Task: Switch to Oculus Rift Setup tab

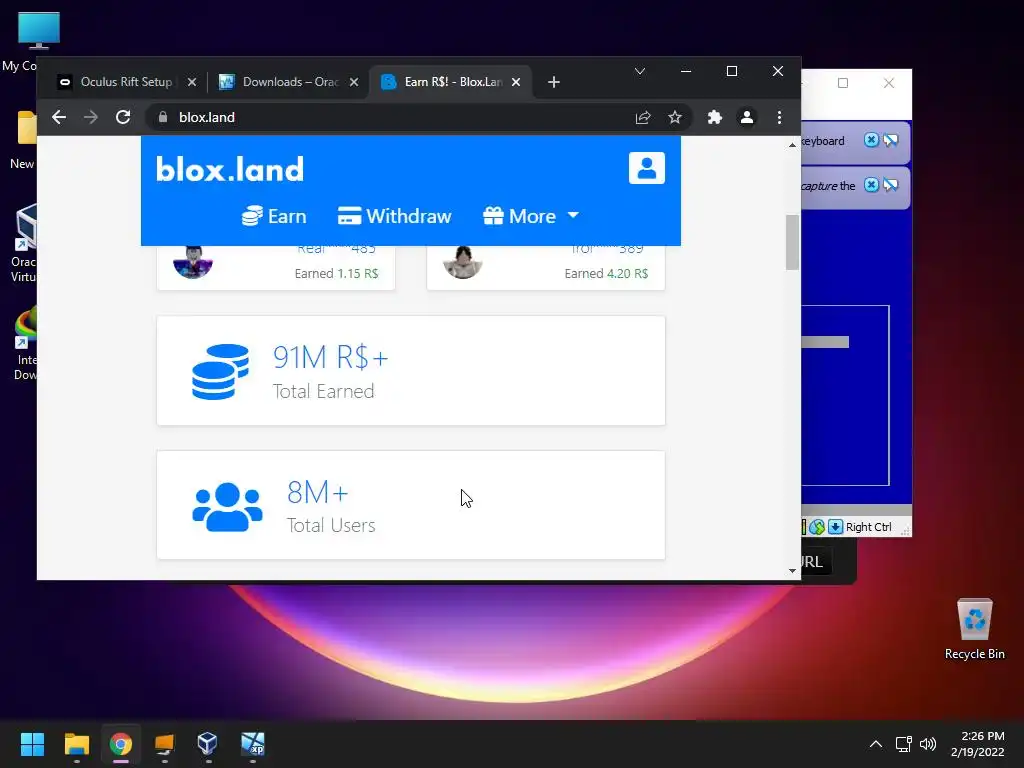Action: pos(126,82)
